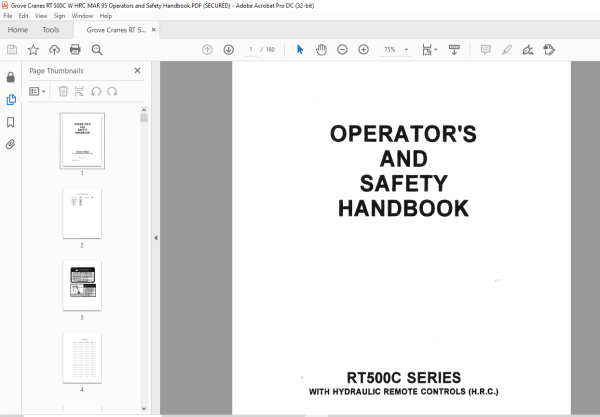Open the Sign document pen icon
Viewport: 600px width, 417px height.
tap(528, 50)
